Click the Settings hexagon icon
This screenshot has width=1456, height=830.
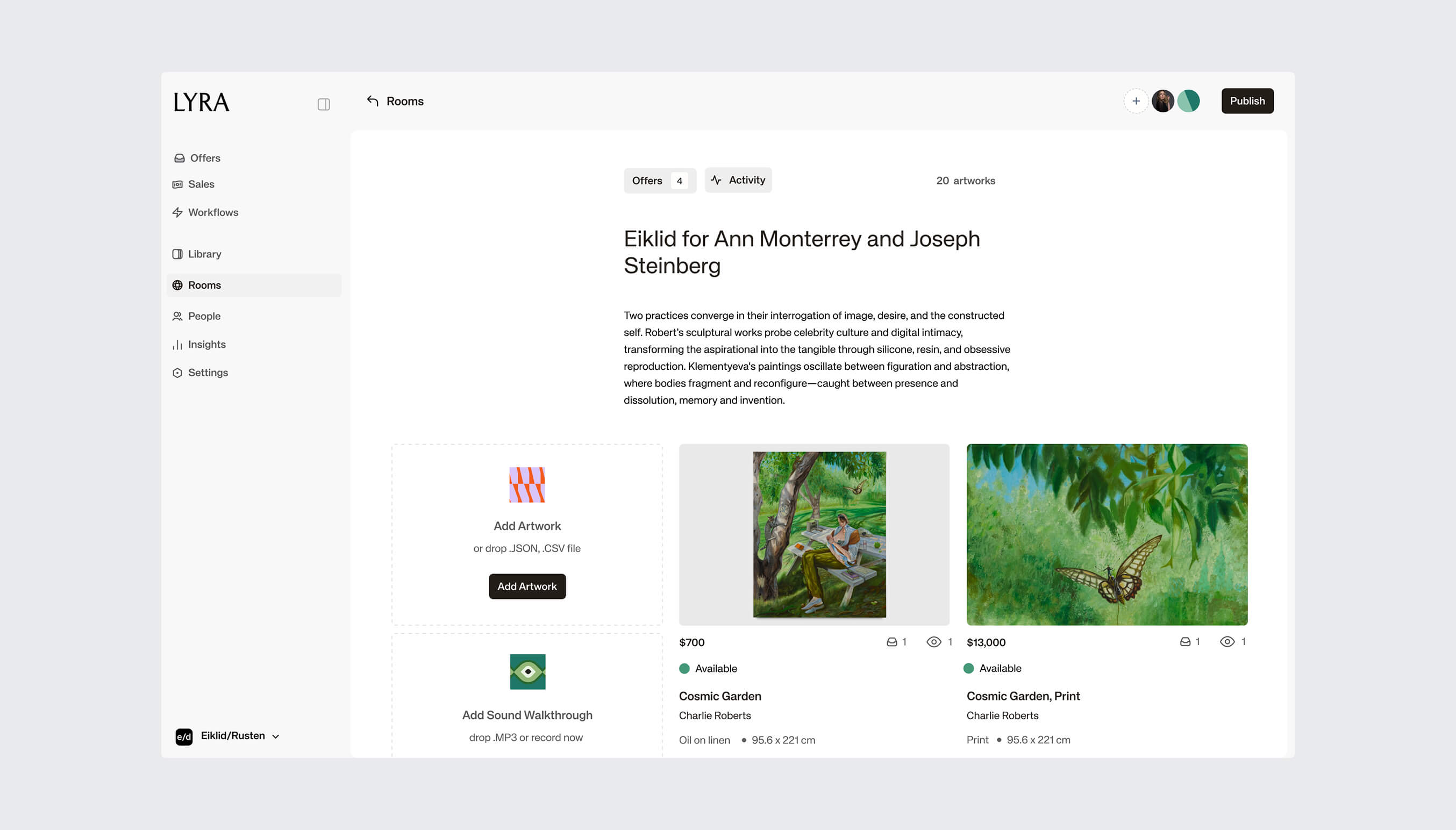click(x=177, y=372)
